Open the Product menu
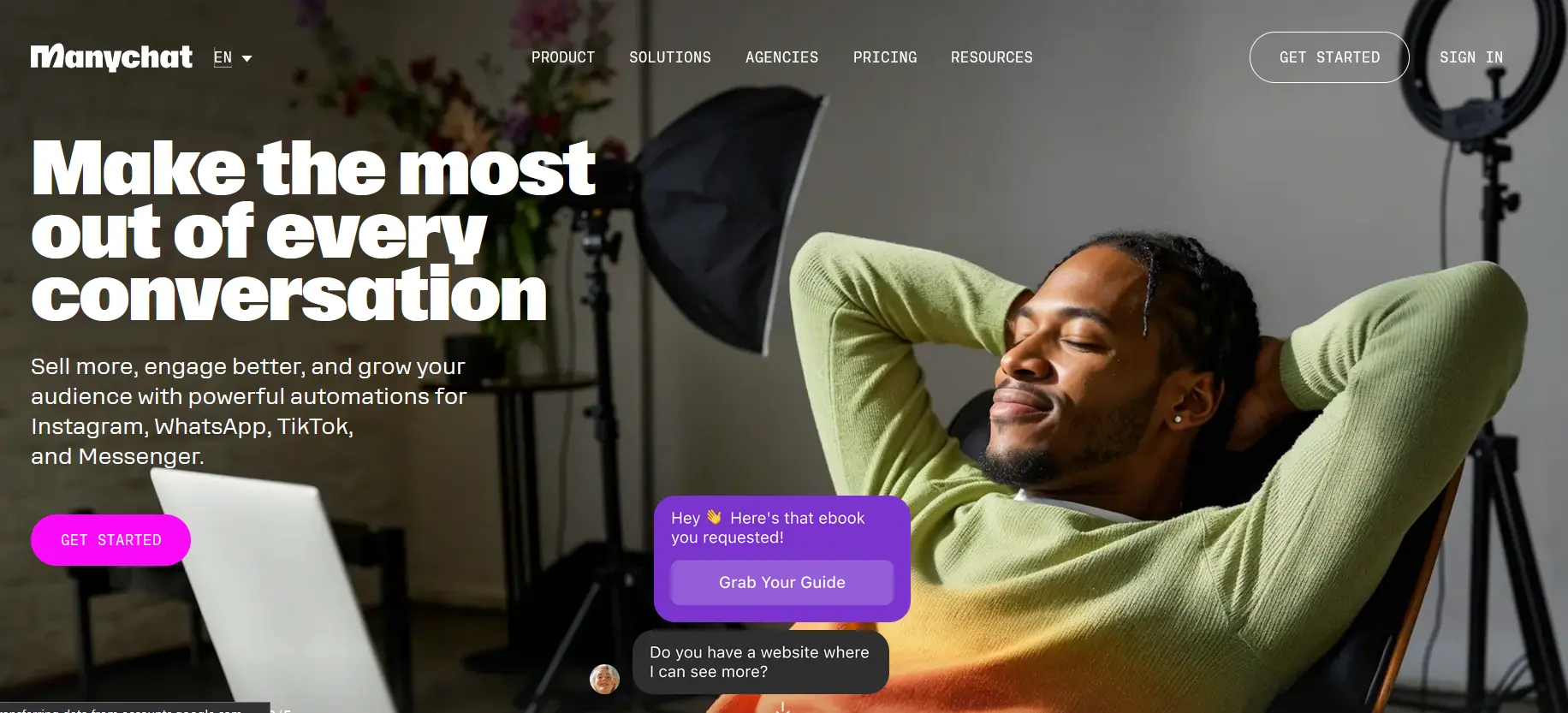1568x713 pixels. 562,57
